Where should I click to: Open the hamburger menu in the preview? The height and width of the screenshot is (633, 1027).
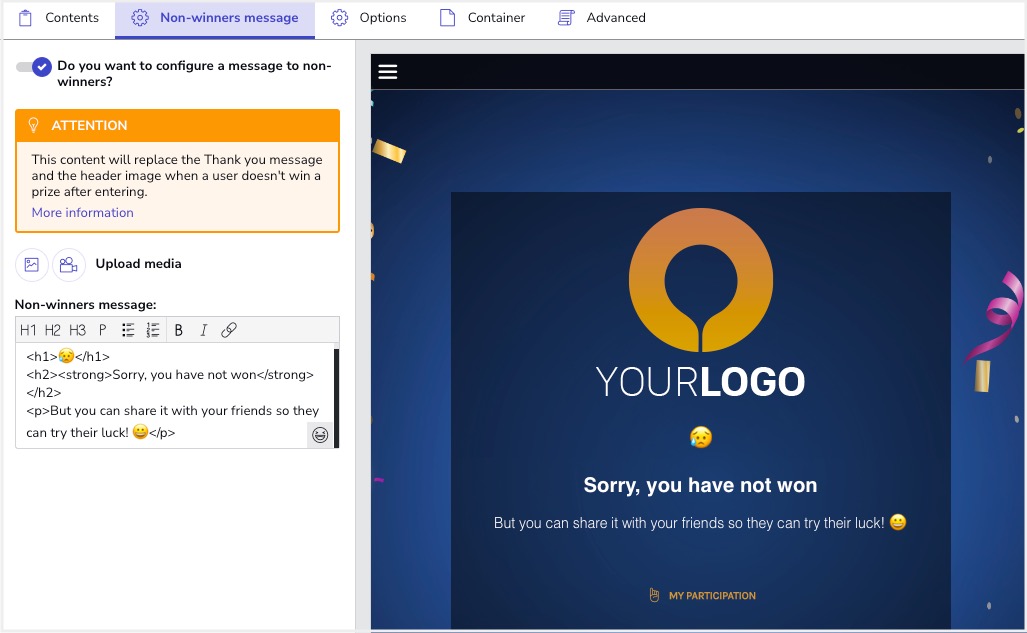click(x=388, y=71)
